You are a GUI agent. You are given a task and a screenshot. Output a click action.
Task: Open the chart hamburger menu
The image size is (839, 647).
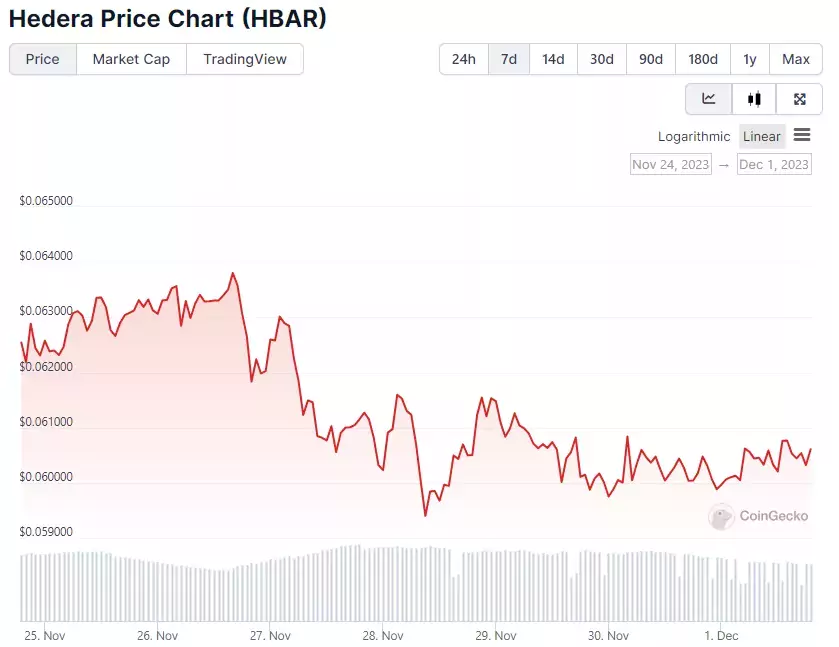click(x=802, y=135)
